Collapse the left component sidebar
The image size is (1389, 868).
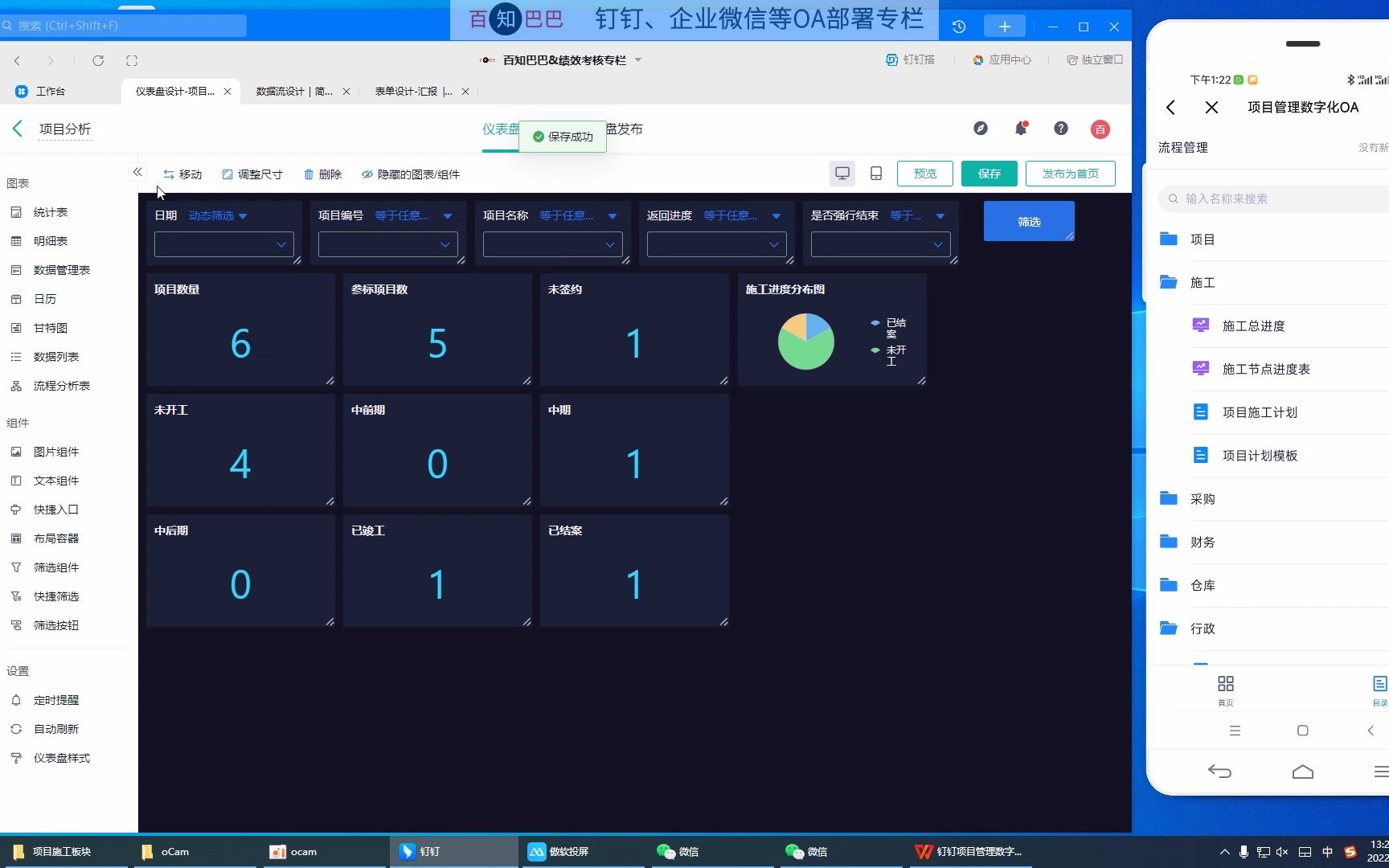click(137, 172)
